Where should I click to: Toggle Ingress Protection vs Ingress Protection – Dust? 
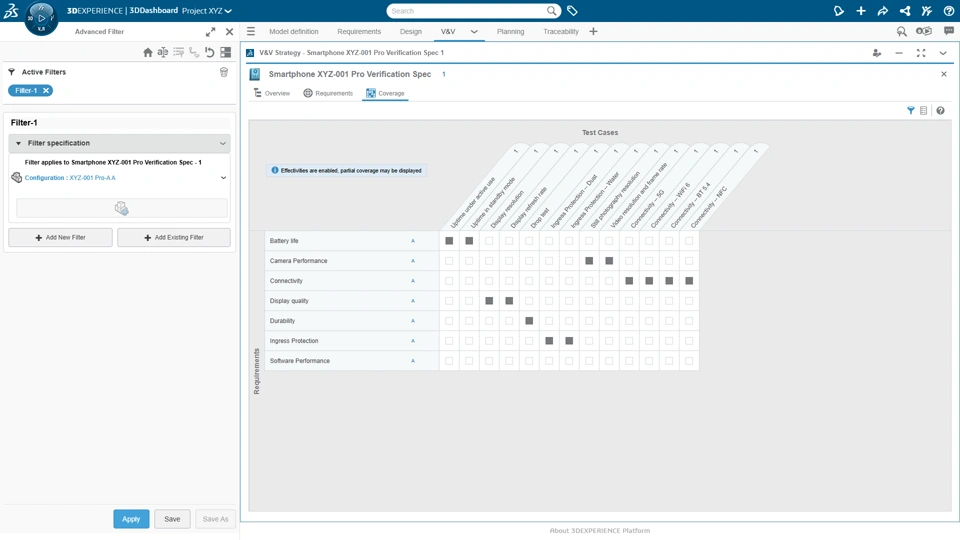coord(549,341)
